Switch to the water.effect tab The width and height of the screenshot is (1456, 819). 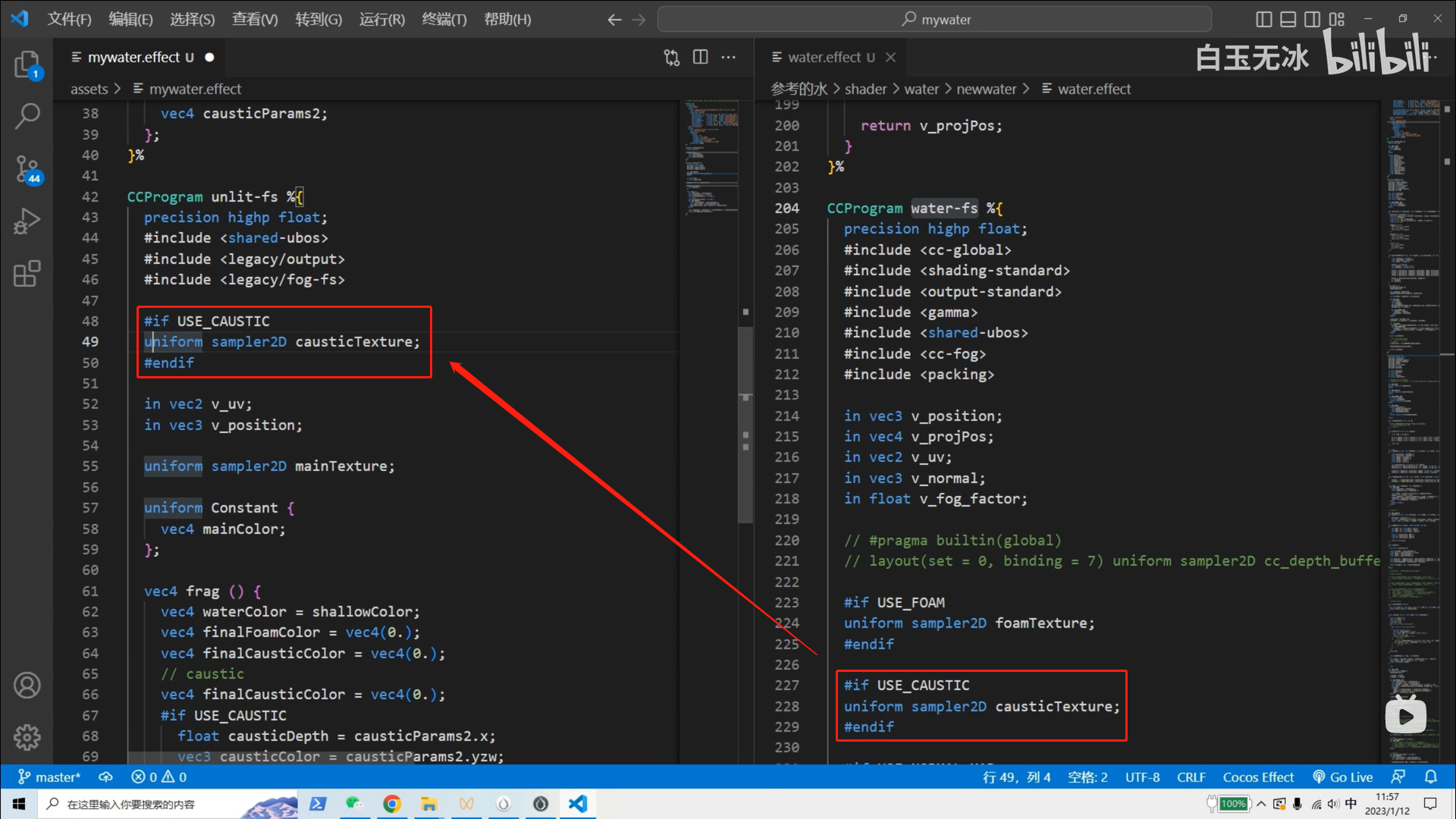pos(824,57)
